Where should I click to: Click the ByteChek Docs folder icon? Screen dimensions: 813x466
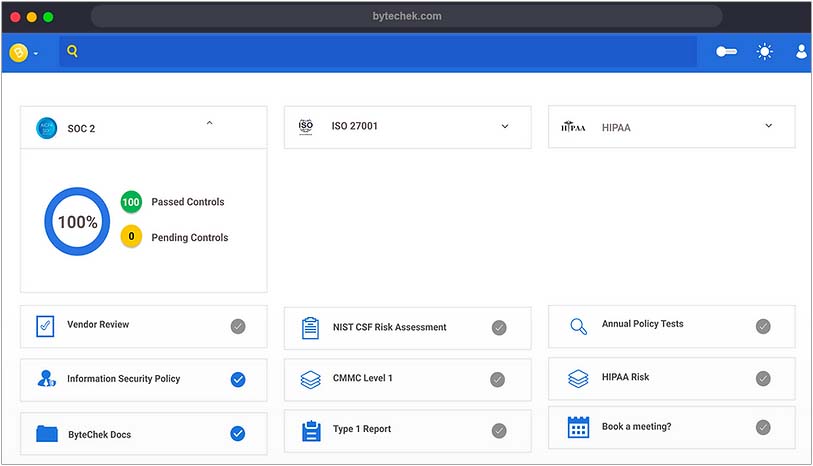click(x=47, y=433)
